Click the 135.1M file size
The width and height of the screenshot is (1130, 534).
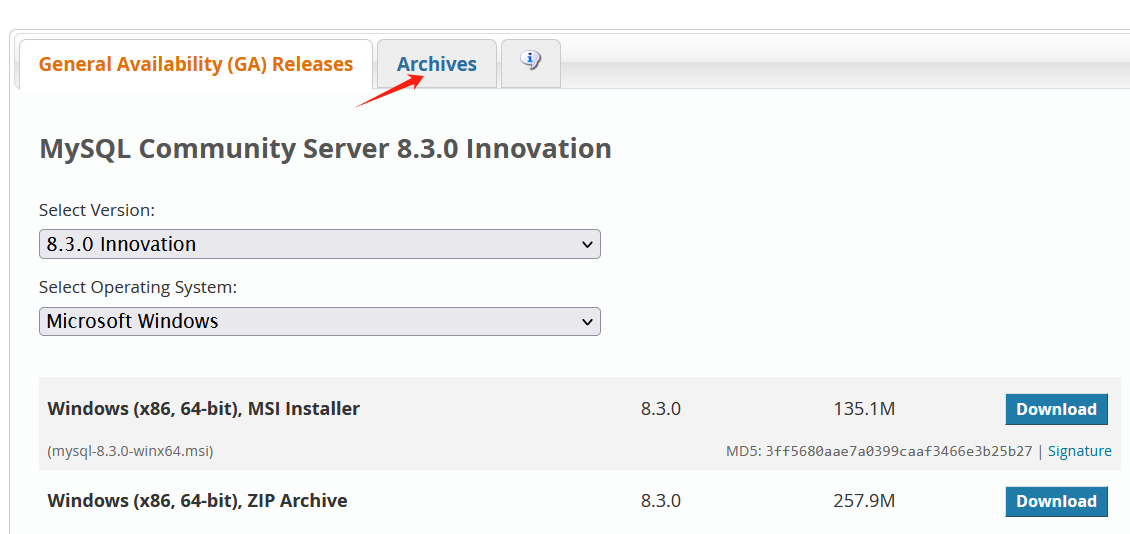pos(864,409)
